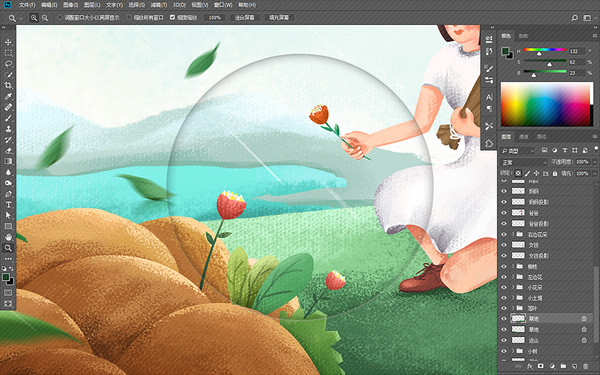
Task: Click the toolbar foreground color swatch
Action: coord(6,277)
